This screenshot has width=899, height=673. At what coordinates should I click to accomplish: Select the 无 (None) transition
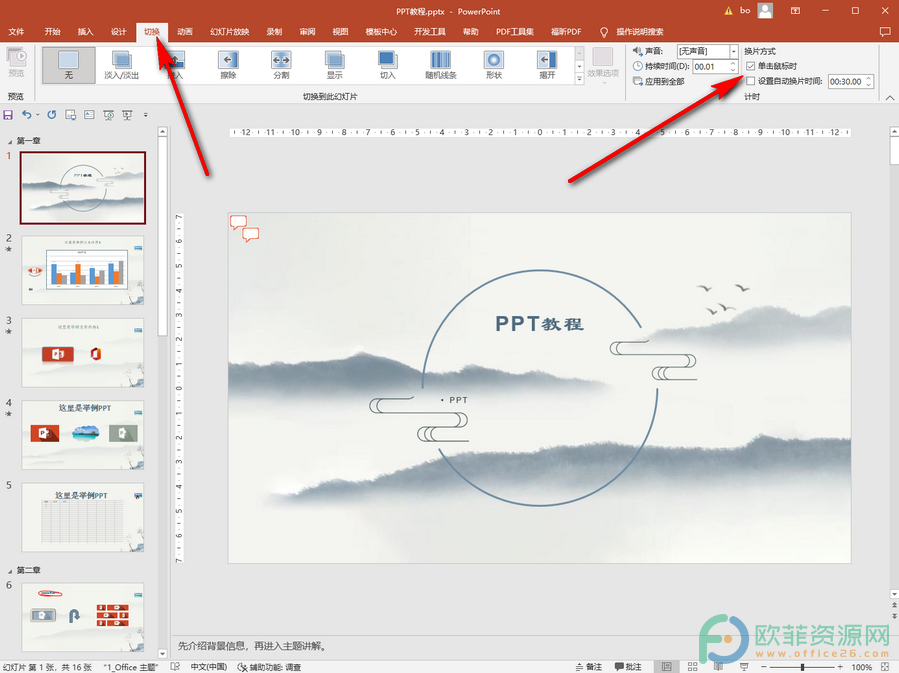point(68,65)
